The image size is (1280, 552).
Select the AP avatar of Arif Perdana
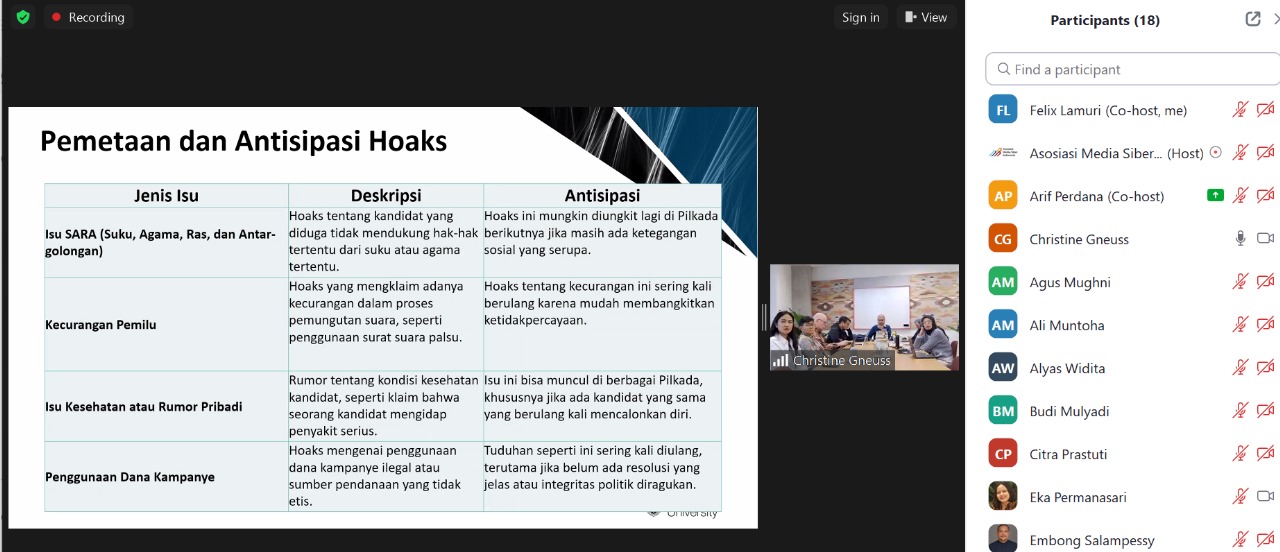pyautogui.click(x=1003, y=196)
